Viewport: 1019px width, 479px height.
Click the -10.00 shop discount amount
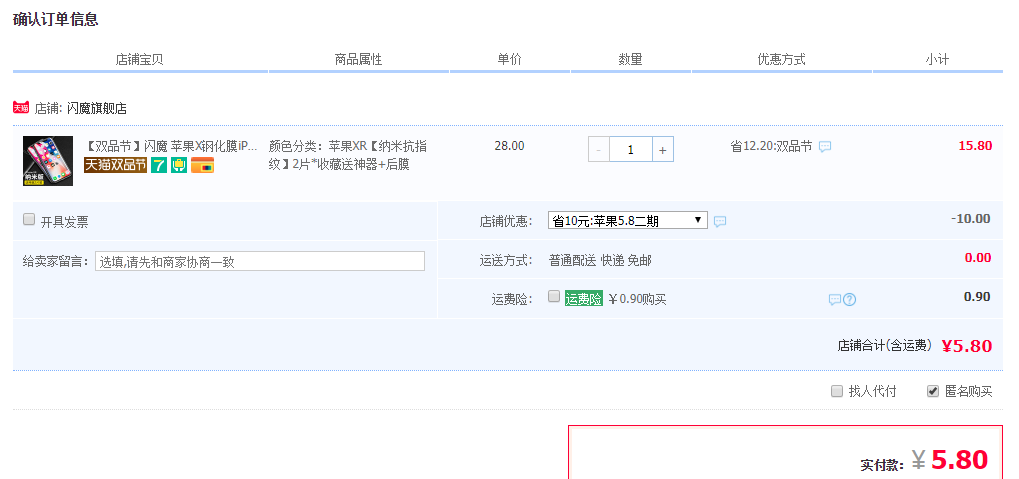coord(970,218)
